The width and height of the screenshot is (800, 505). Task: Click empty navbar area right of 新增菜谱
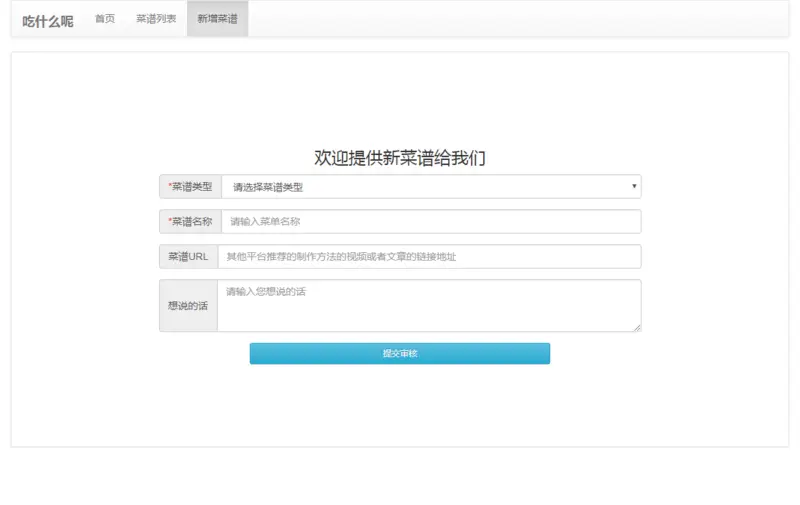coord(518,19)
